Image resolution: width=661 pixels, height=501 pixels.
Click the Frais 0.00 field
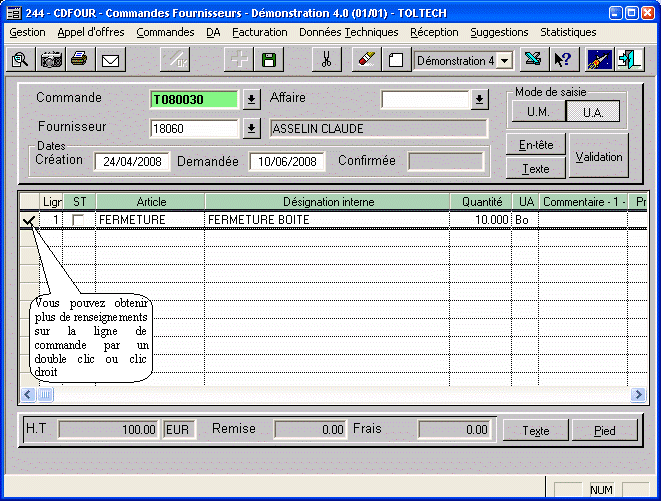pyautogui.click(x=454, y=430)
